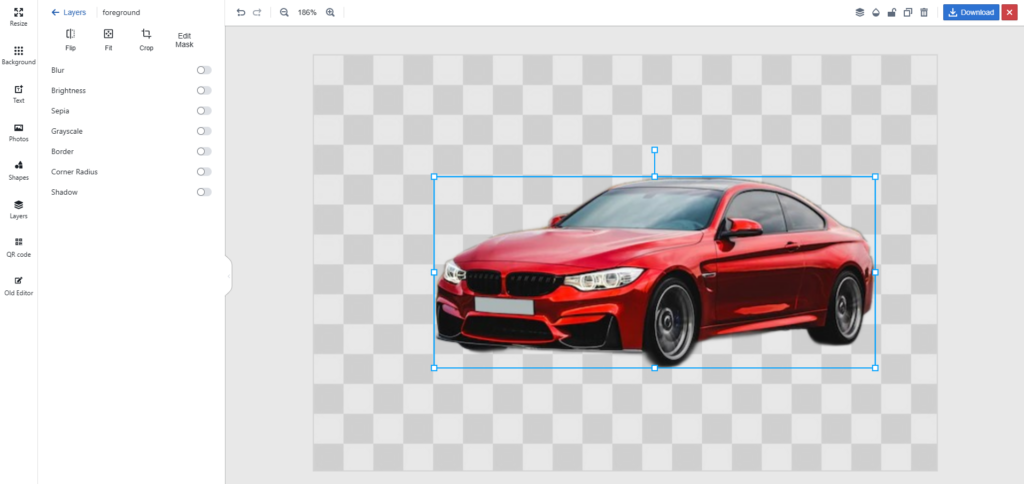The height and width of the screenshot is (484, 1024).
Task: Collapse the left side panel handle
Action: (x=229, y=276)
